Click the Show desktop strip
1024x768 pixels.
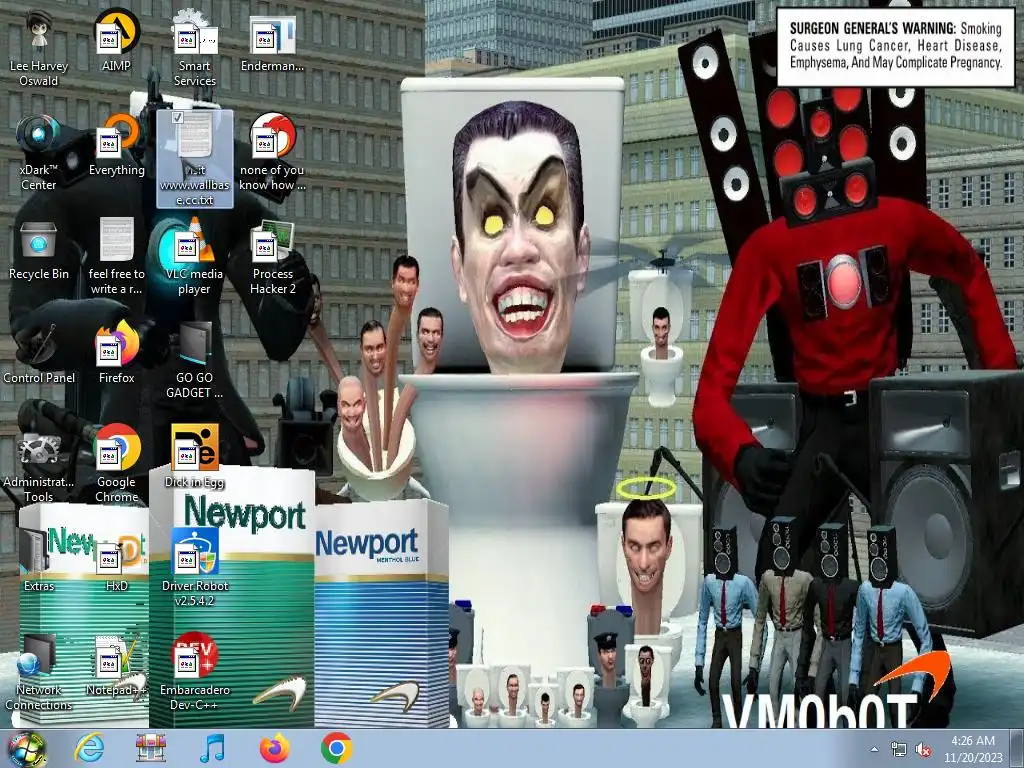(x=1018, y=749)
